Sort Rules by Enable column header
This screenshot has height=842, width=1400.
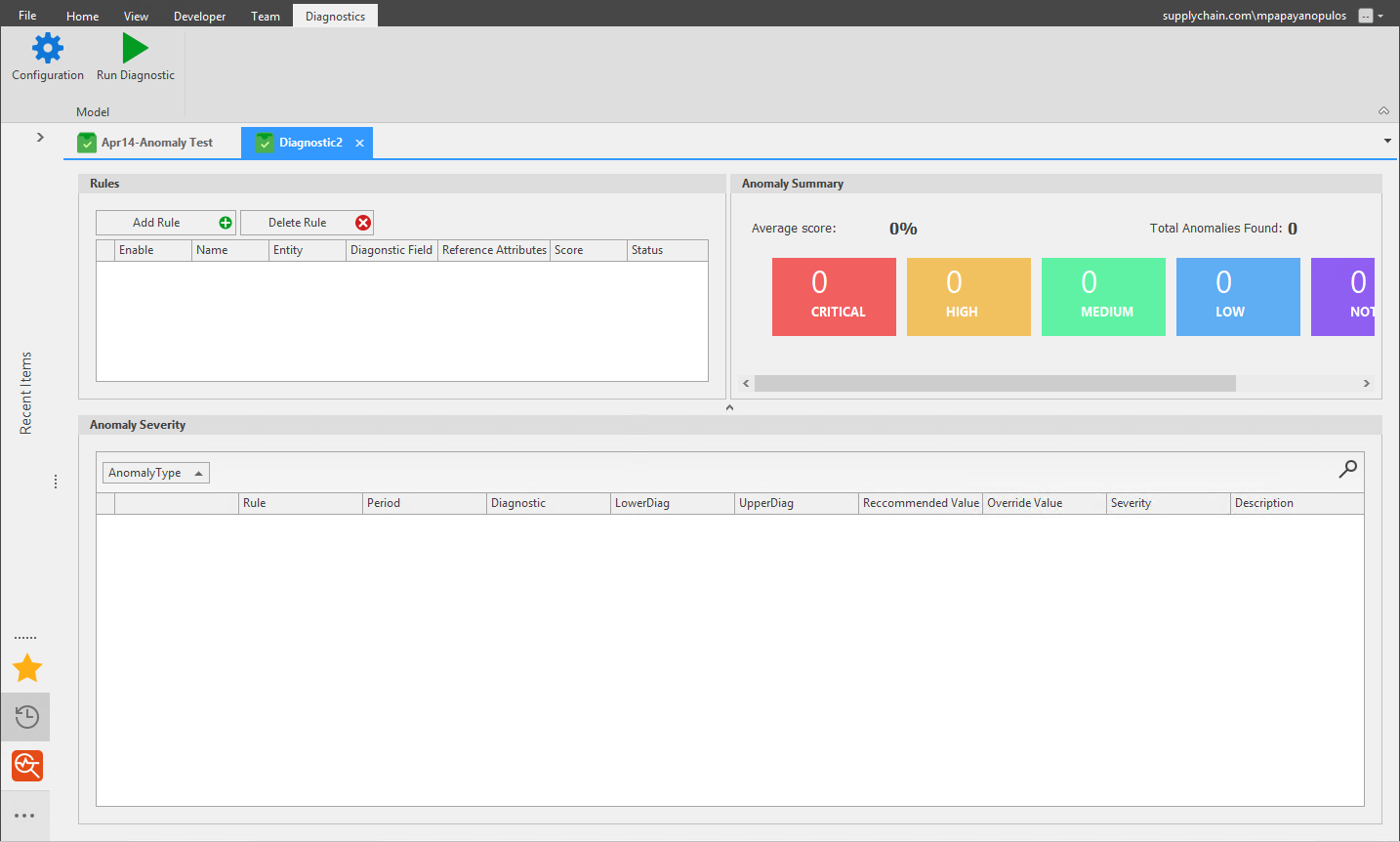tap(153, 250)
